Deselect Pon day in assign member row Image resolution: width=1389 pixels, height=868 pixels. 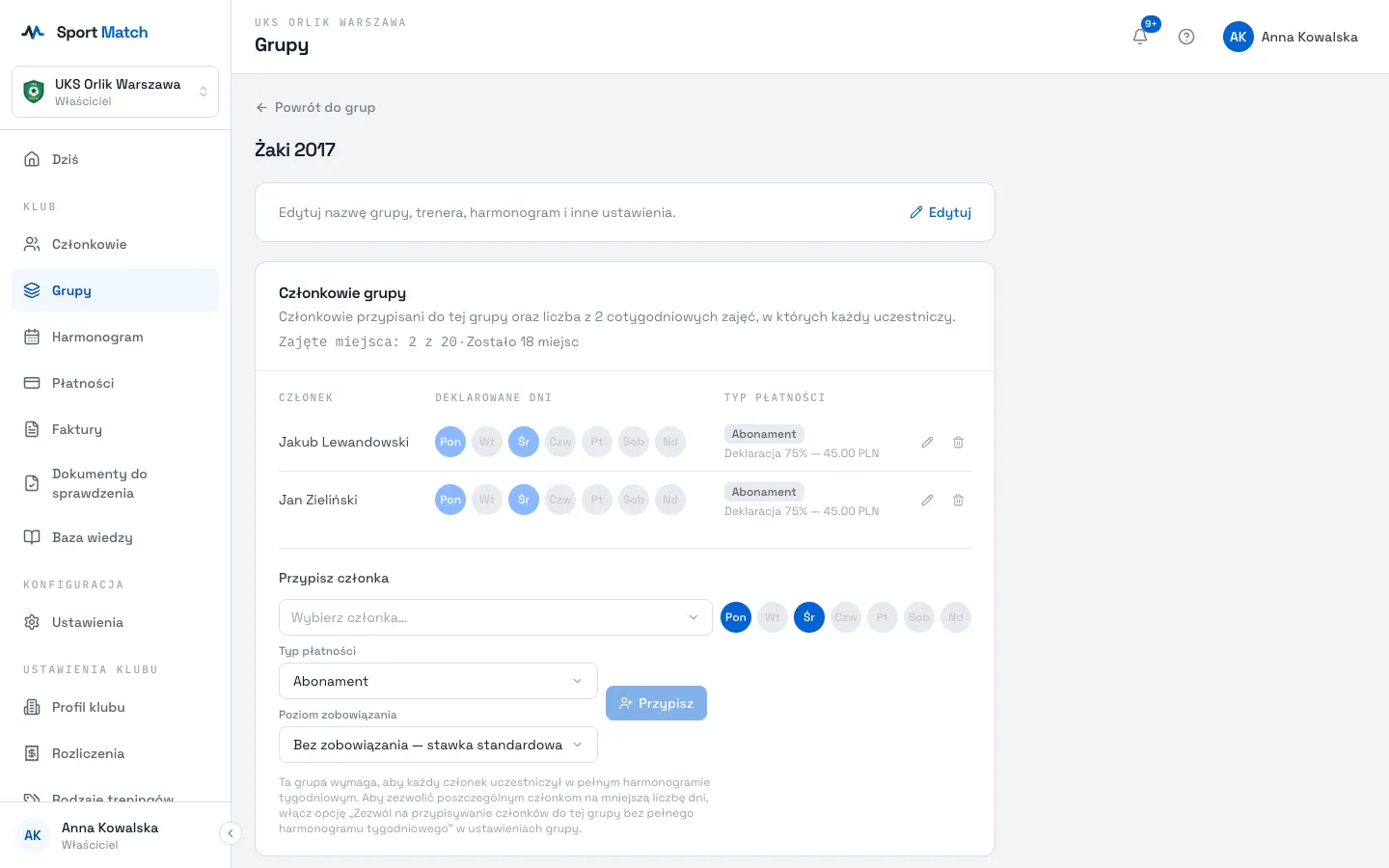click(736, 617)
